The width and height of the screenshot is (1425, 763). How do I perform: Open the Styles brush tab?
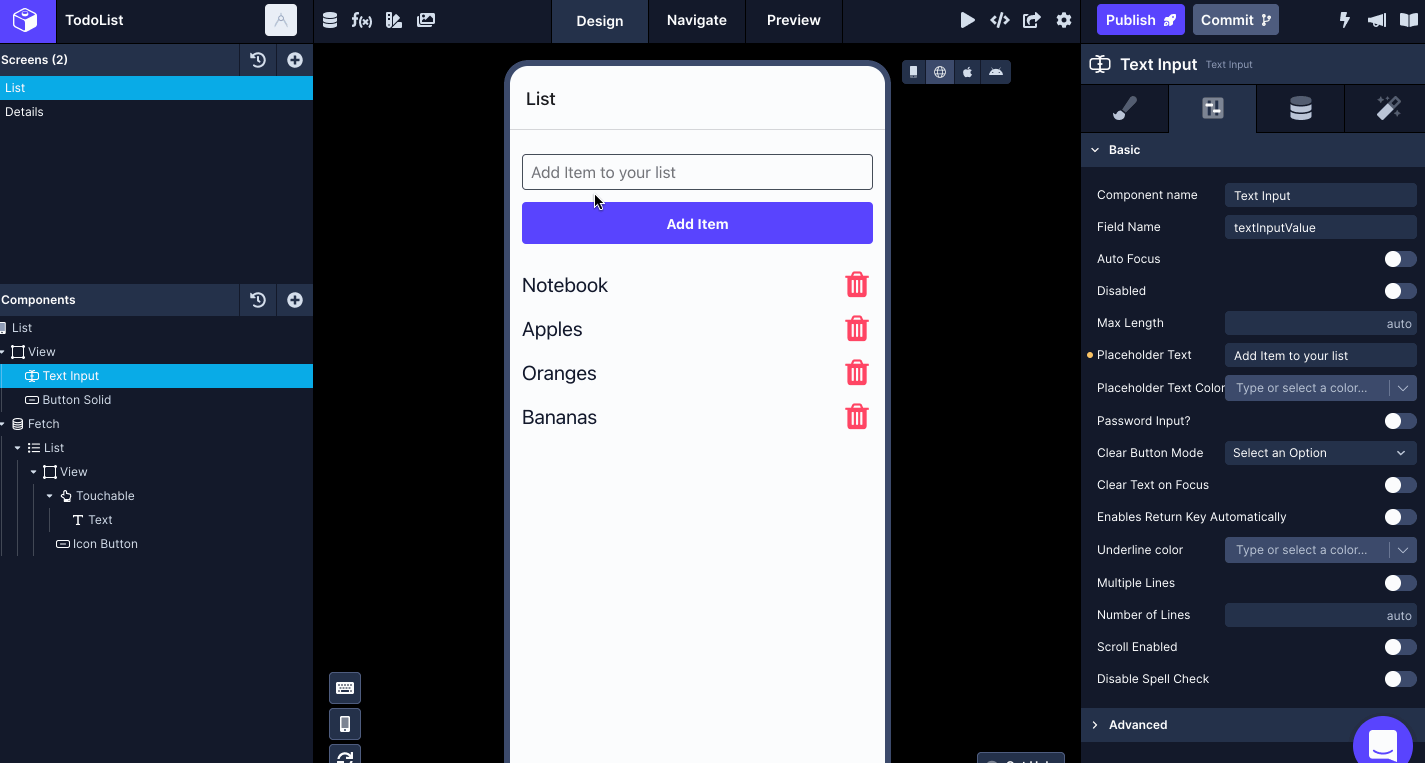tap(1125, 109)
